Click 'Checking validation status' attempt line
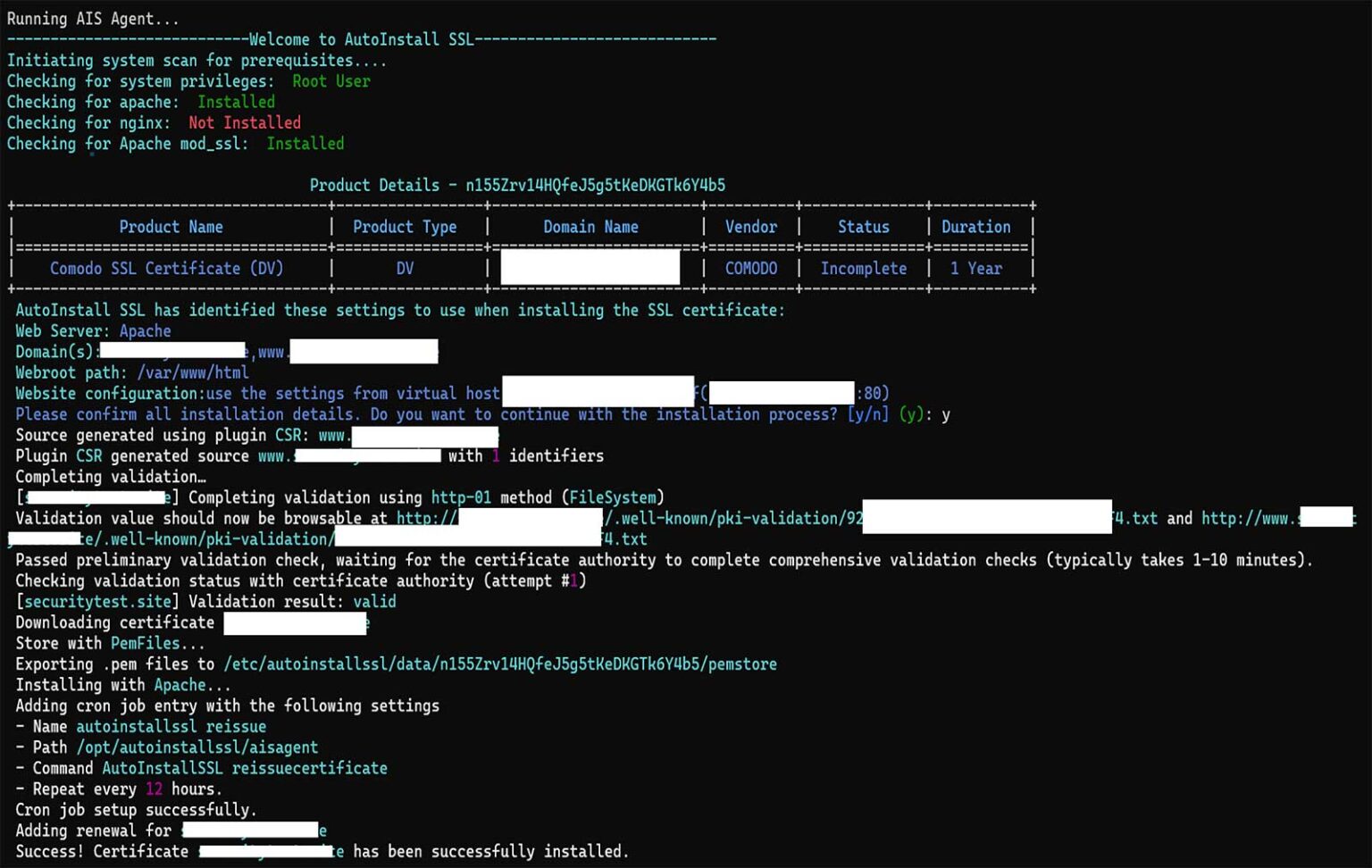Image resolution: width=1372 pixels, height=868 pixels. (x=300, y=580)
